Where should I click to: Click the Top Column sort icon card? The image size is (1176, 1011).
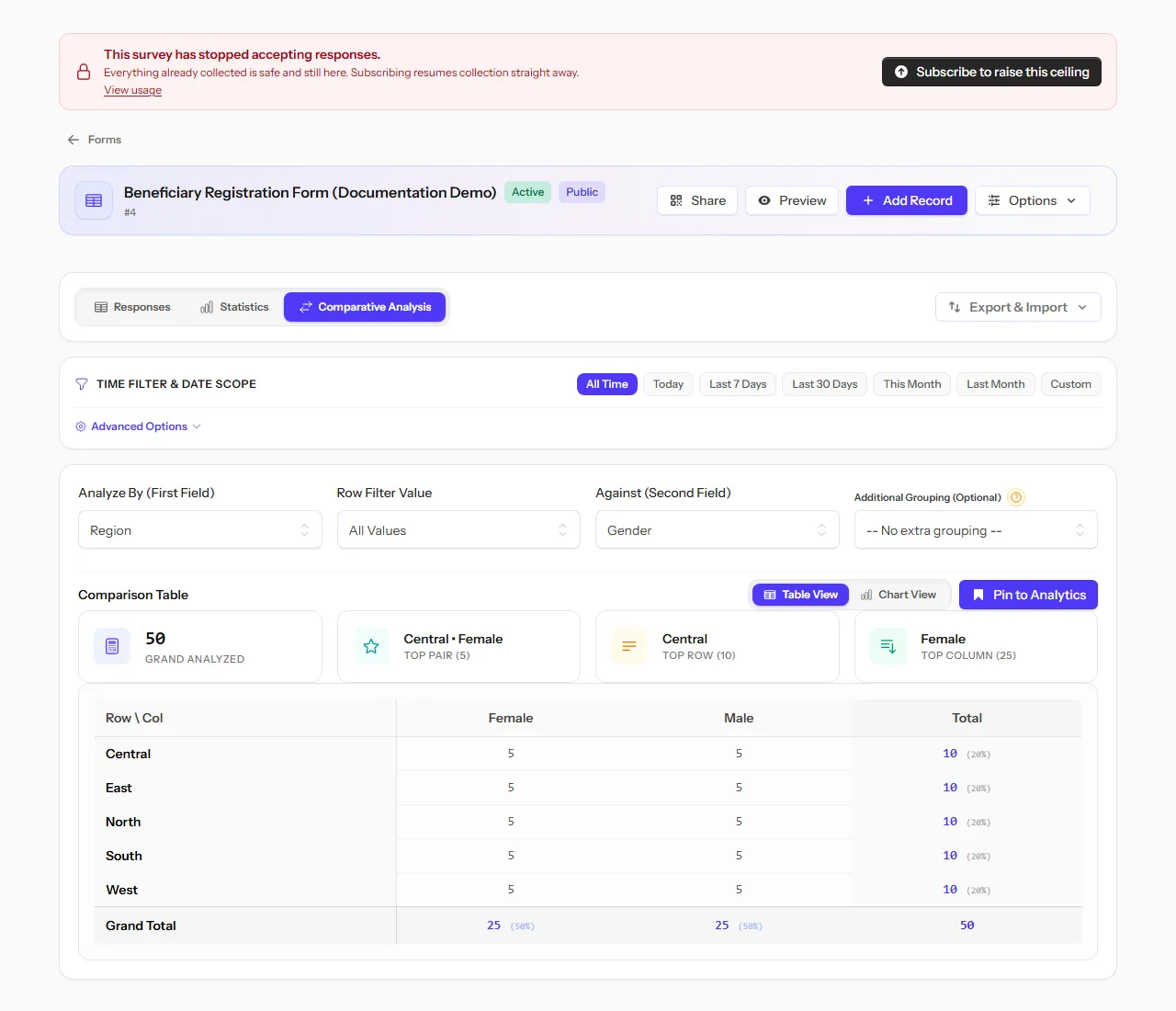(x=888, y=646)
